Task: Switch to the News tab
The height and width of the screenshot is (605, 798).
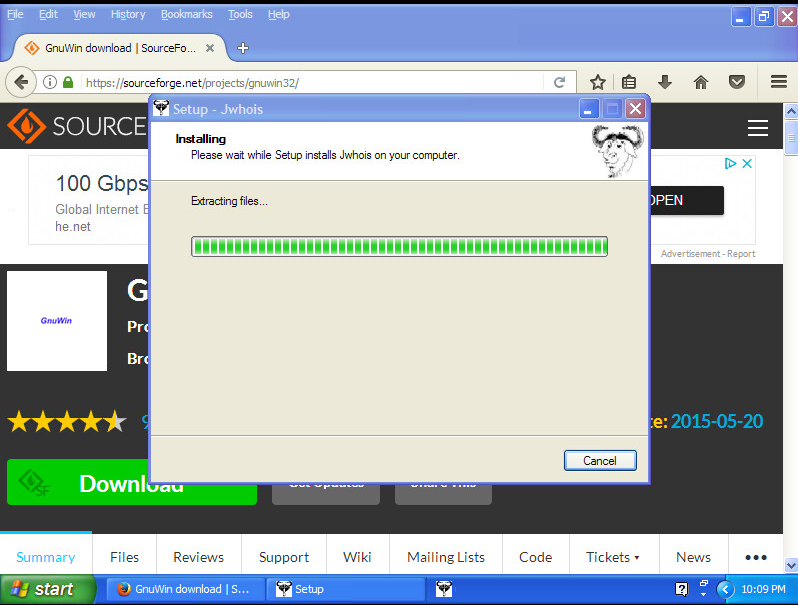Action: click(x=693, y=557)
